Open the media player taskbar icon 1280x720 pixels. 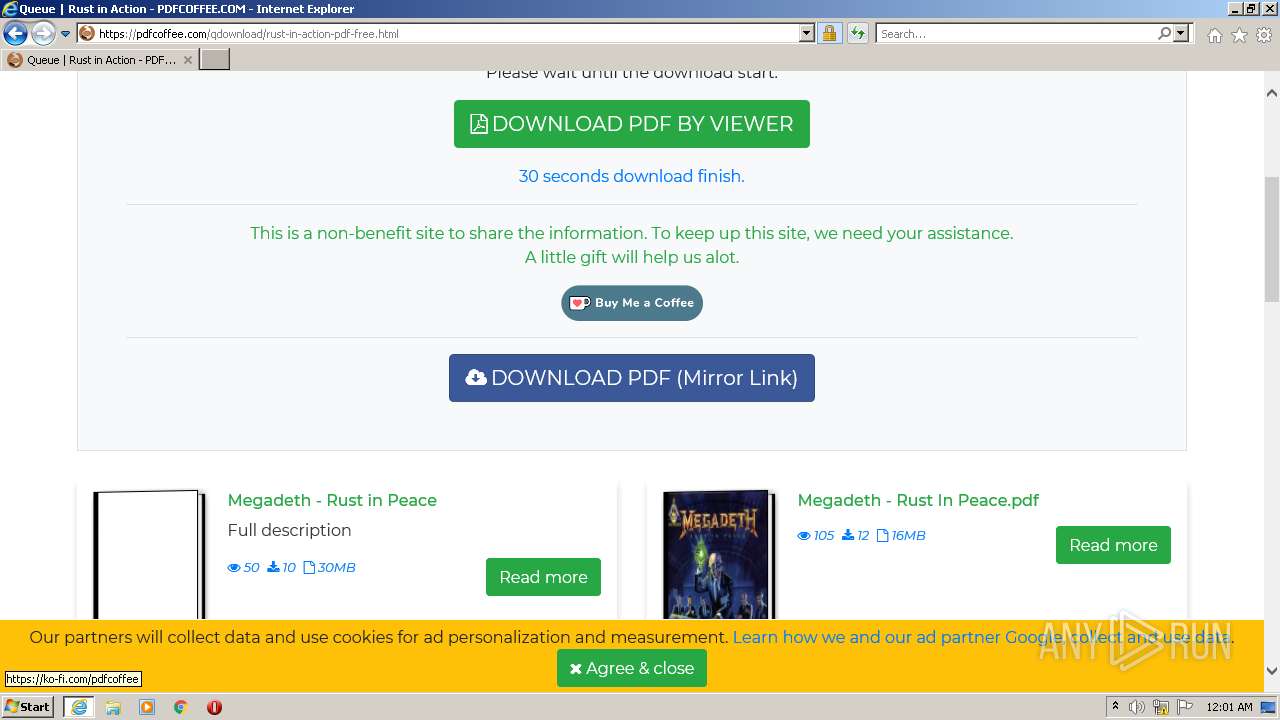point(147,707)
